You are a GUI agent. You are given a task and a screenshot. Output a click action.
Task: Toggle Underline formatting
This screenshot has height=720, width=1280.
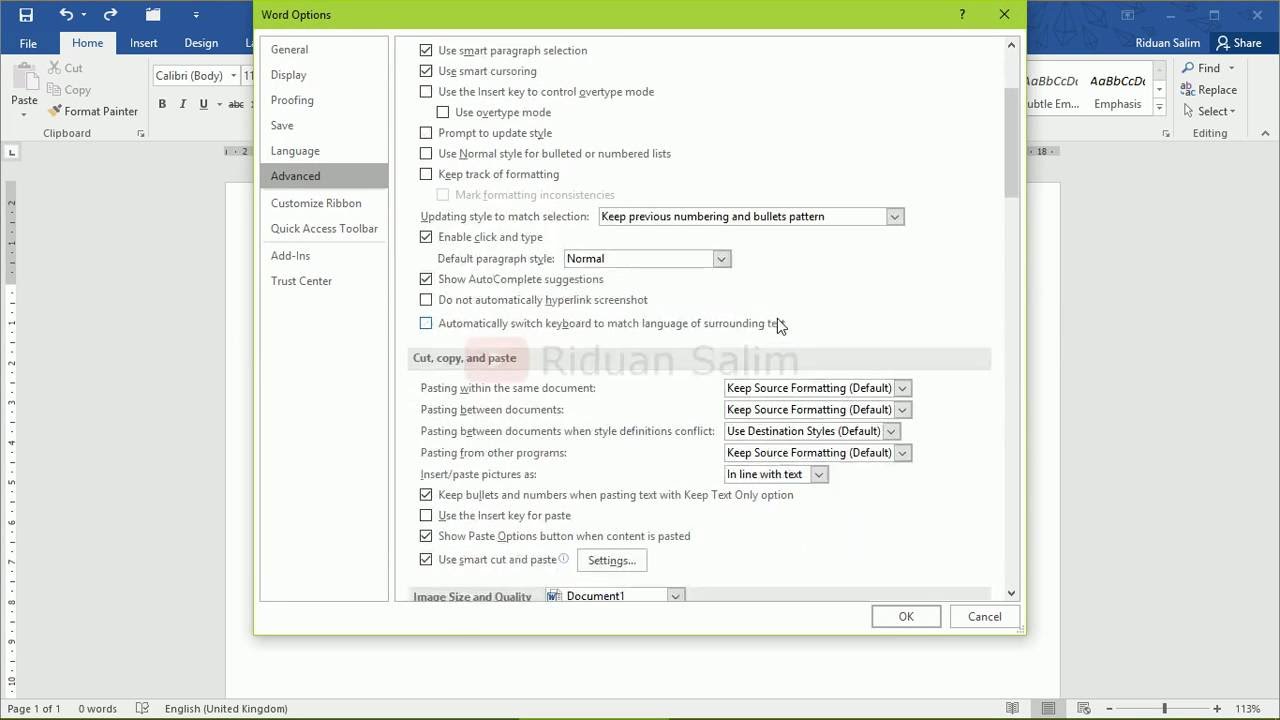point(204,104)
